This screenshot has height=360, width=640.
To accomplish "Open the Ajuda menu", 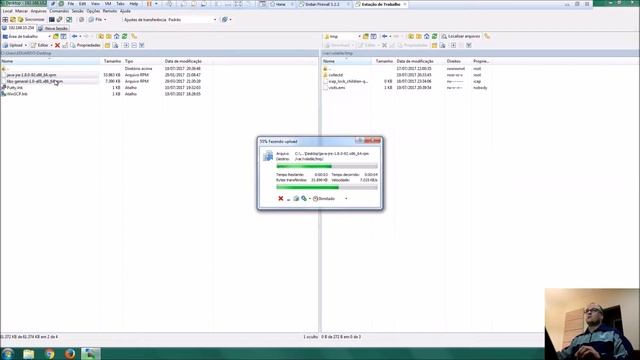I will (x=125, y=11).
